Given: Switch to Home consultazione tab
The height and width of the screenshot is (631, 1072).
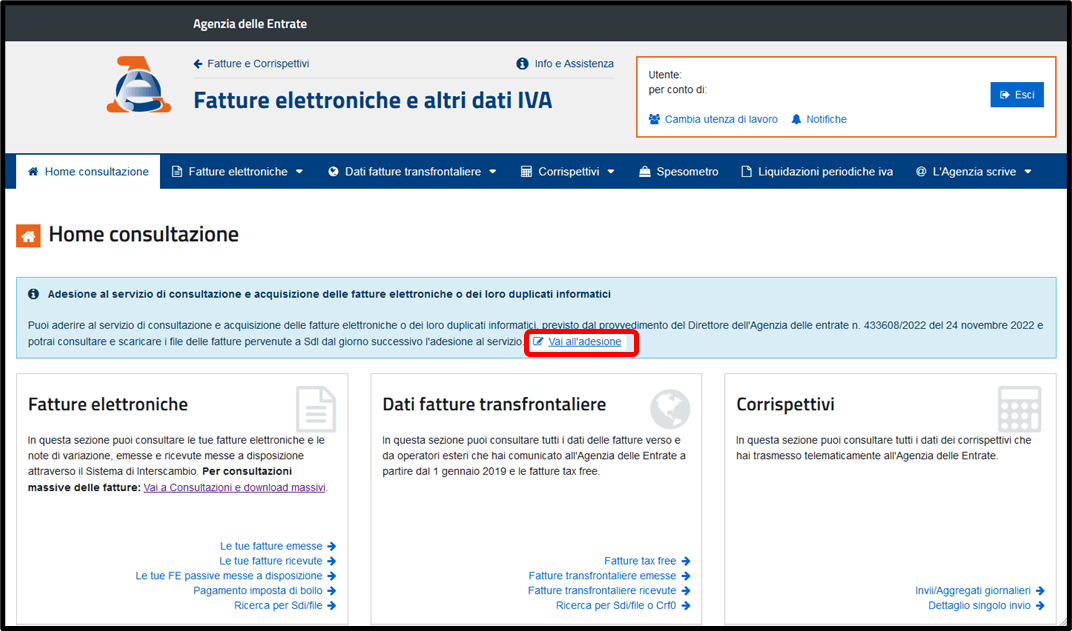Looking at the screenshot, I should click(x=88, y=172).
